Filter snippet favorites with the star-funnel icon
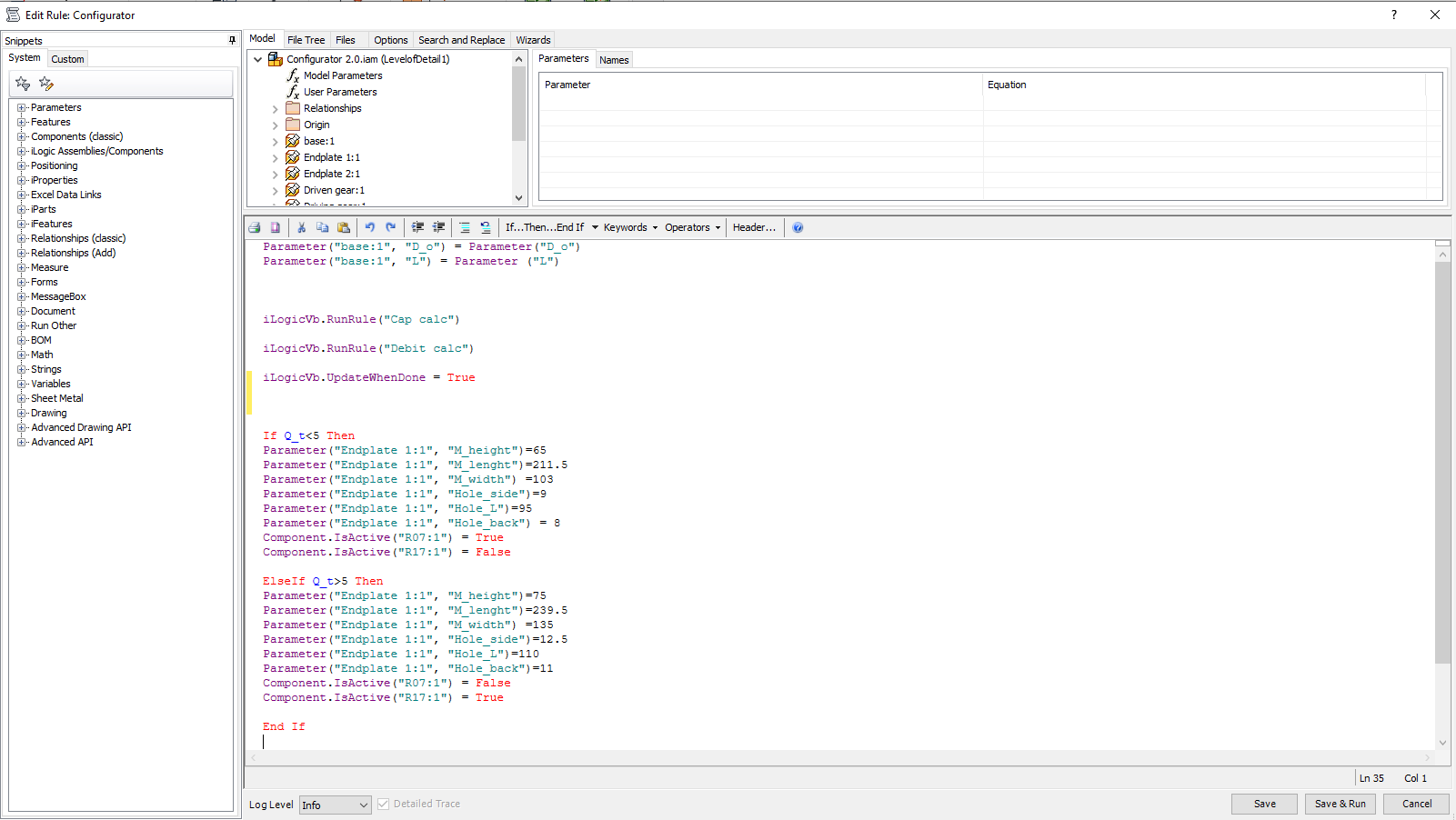The width and height of the screenshot is (1456, 820). pyautogui.click(x=23, y=83)
